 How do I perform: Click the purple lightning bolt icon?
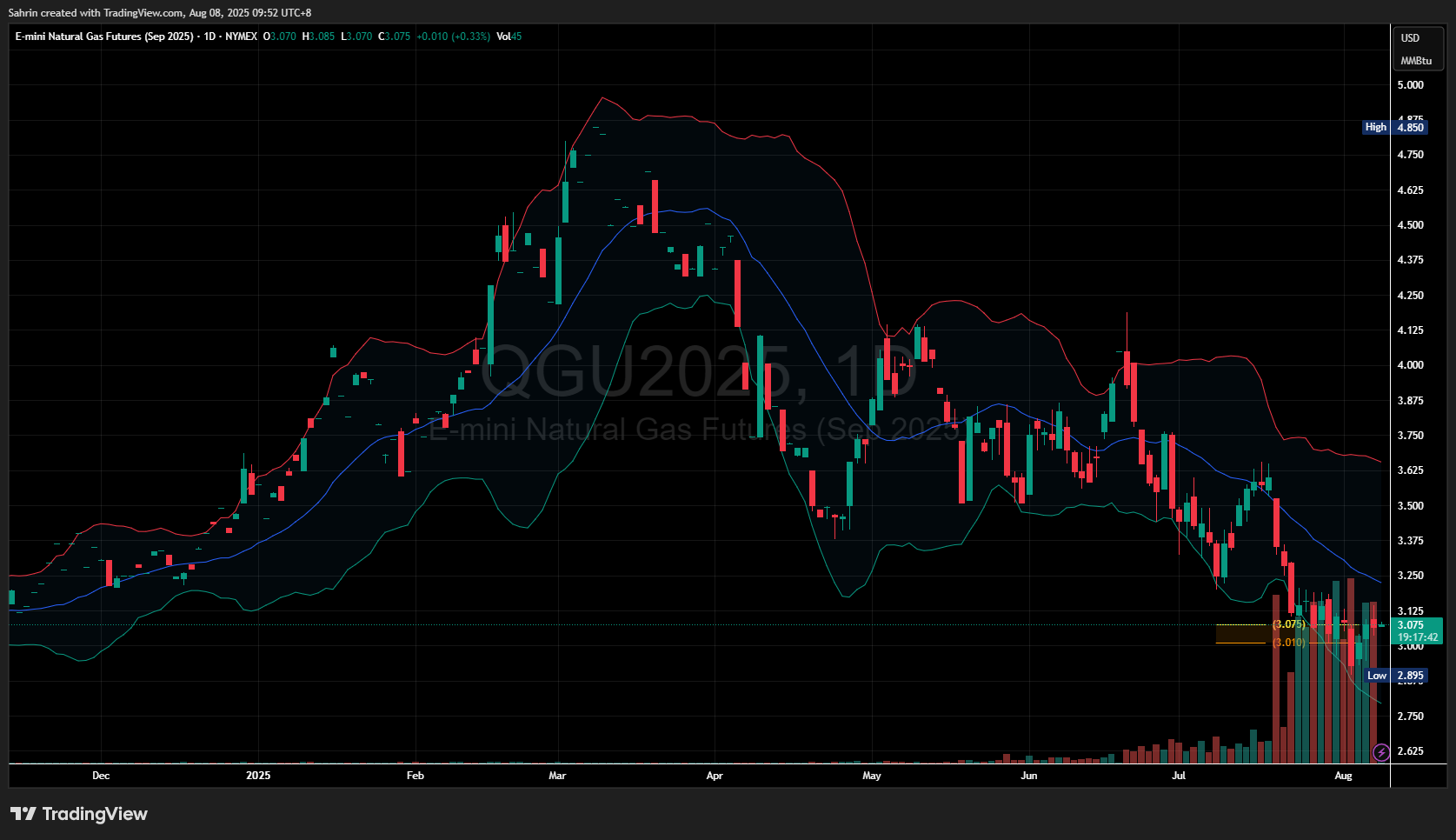(x=1380, y=751)
